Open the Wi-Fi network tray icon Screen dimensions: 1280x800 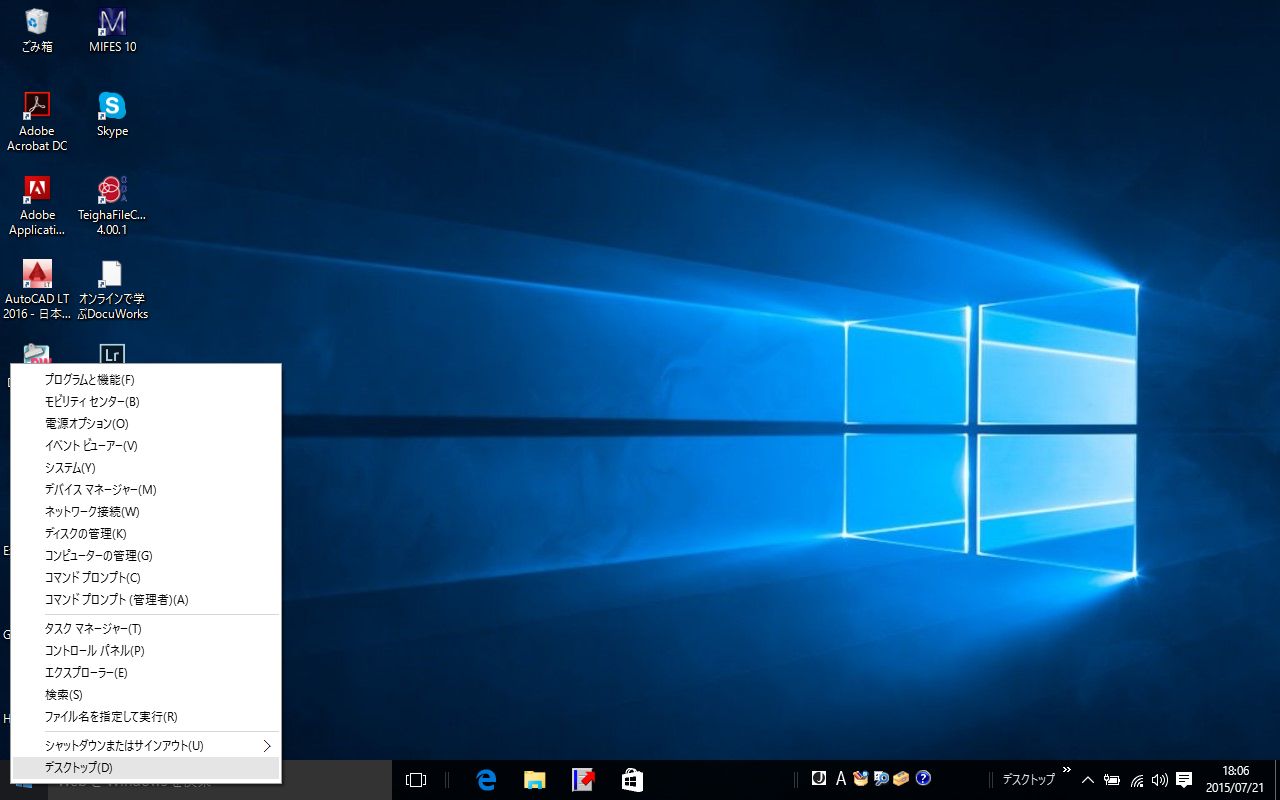1137,780
